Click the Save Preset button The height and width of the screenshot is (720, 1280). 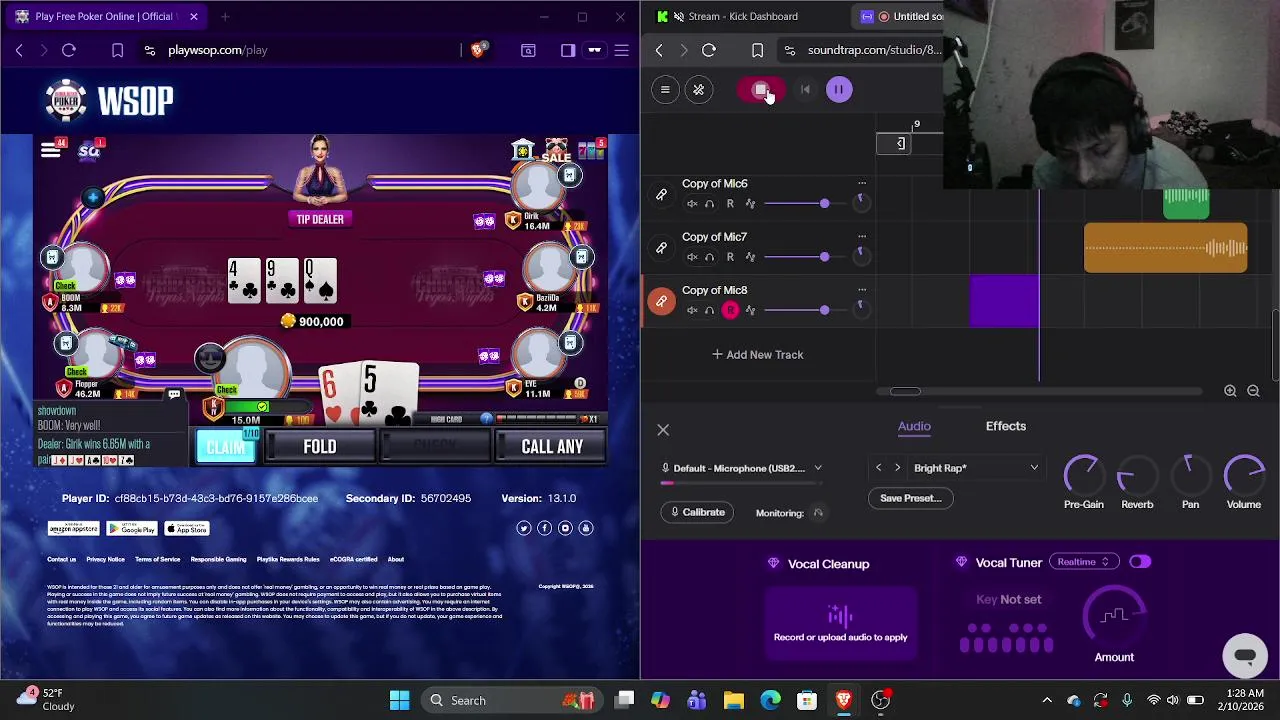pos(910,498)
